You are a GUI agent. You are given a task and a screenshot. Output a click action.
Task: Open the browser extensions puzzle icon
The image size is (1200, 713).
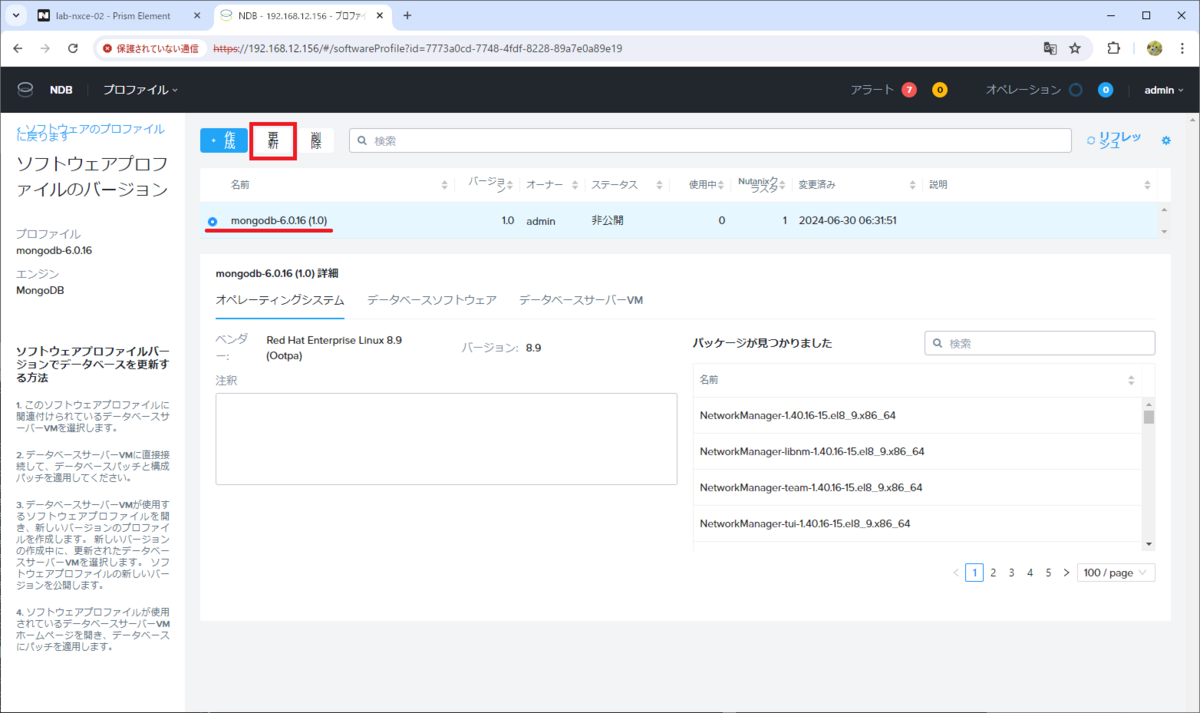(x=1113, y=48)
